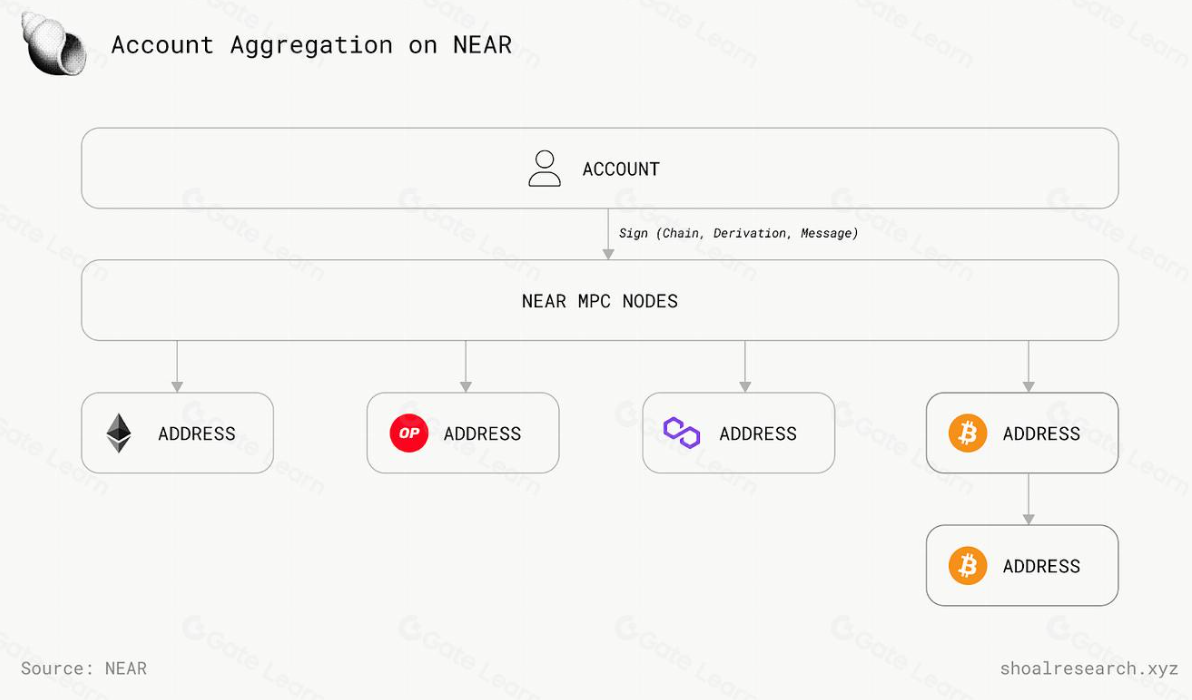Screen dimensions: 1192x700
Task: Click the seashell logo in the header
Action: pyautogui.click(x=54, y=44)
